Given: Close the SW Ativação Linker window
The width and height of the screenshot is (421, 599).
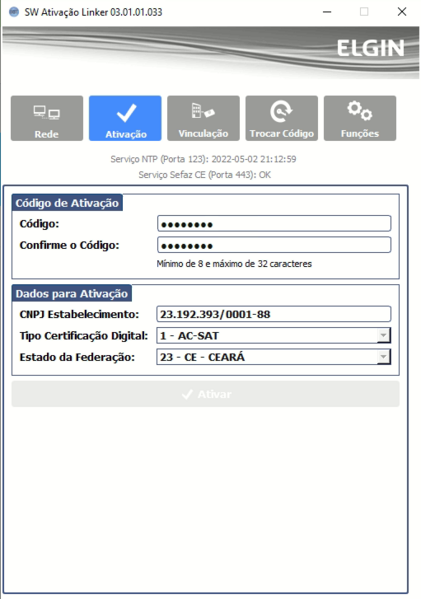Looking at the screenshot, I should coord(402,12).
